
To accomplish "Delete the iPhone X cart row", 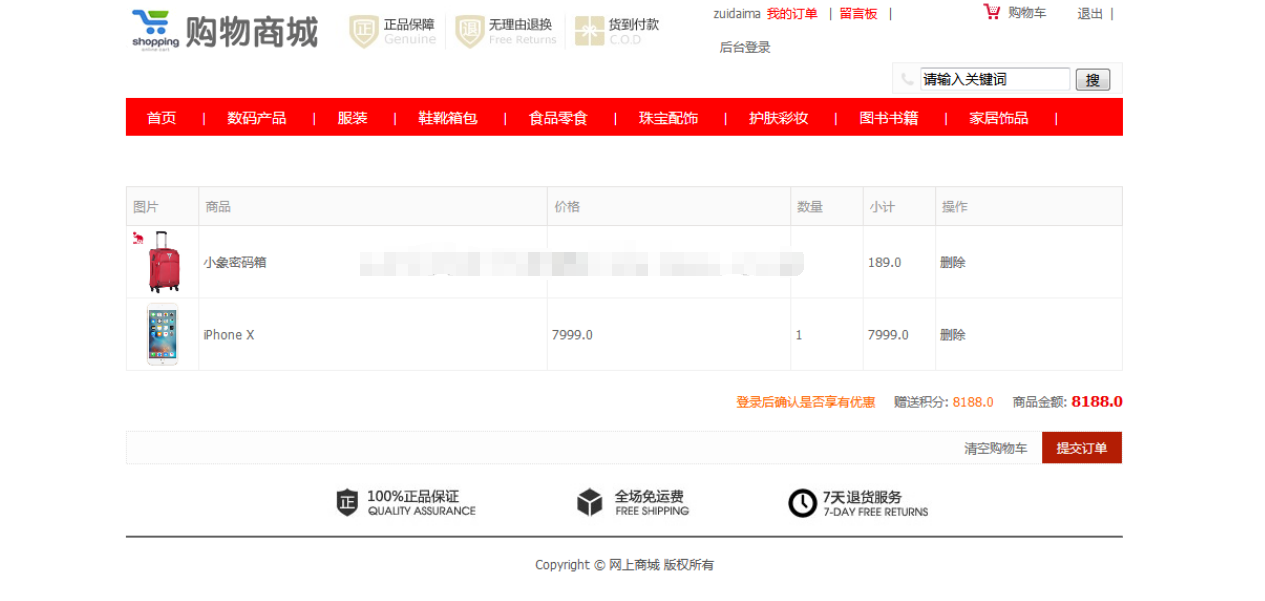I will pos(953,335).
